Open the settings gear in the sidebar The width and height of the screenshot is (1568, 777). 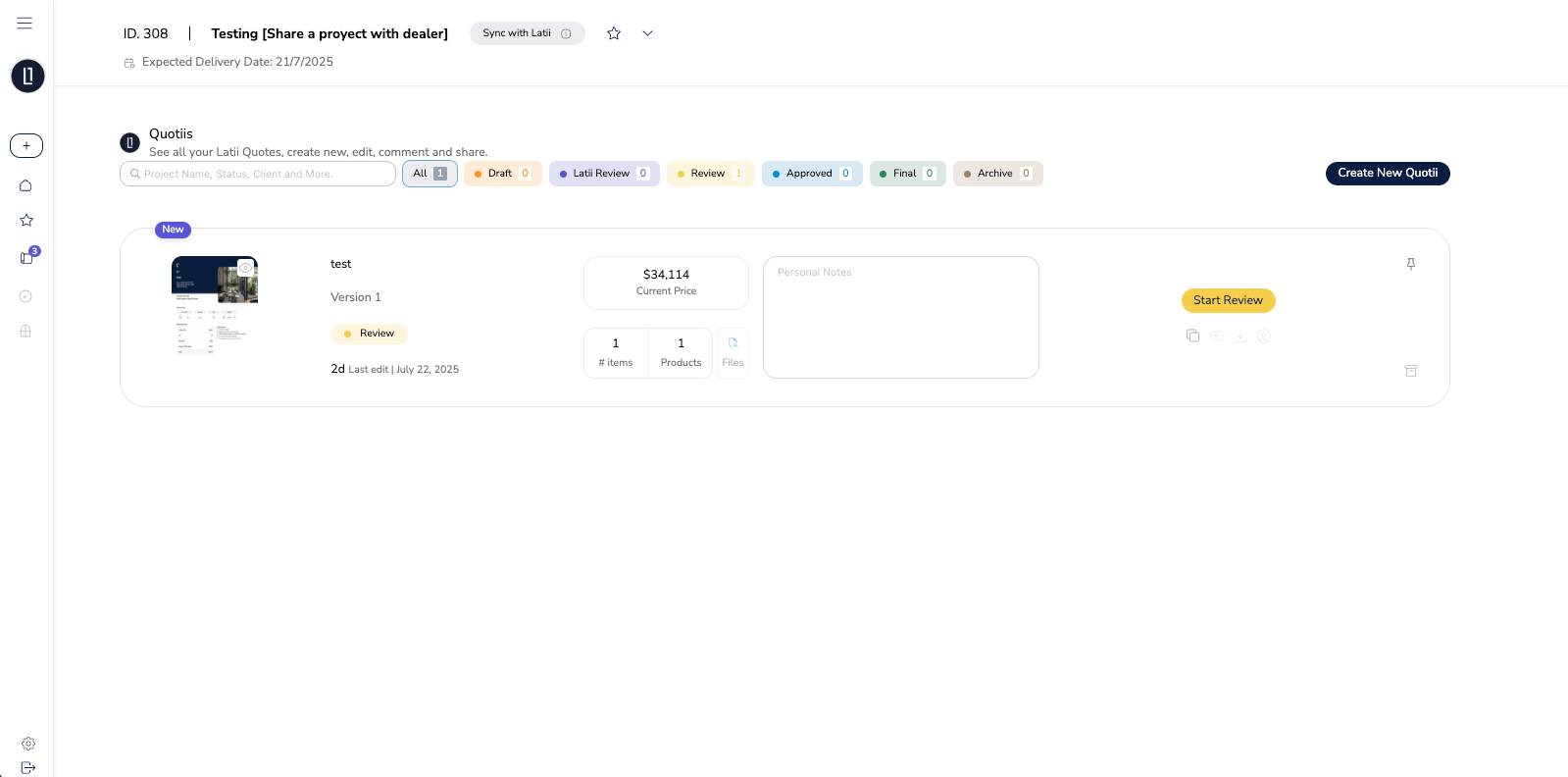click(x=27, y=744)
